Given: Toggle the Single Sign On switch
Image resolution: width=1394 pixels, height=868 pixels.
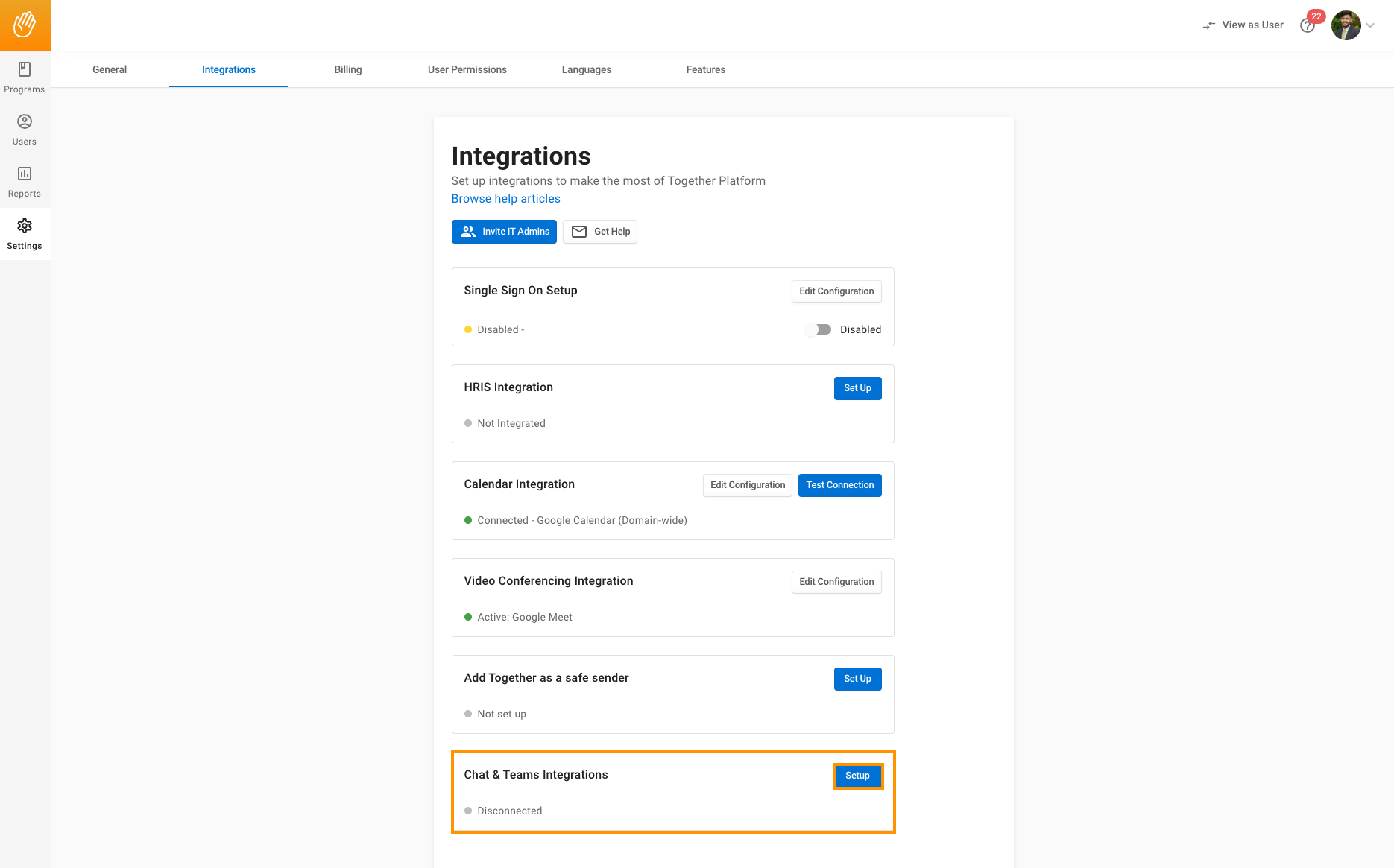Looking at the screenshot, I should [x=819, y=329].
